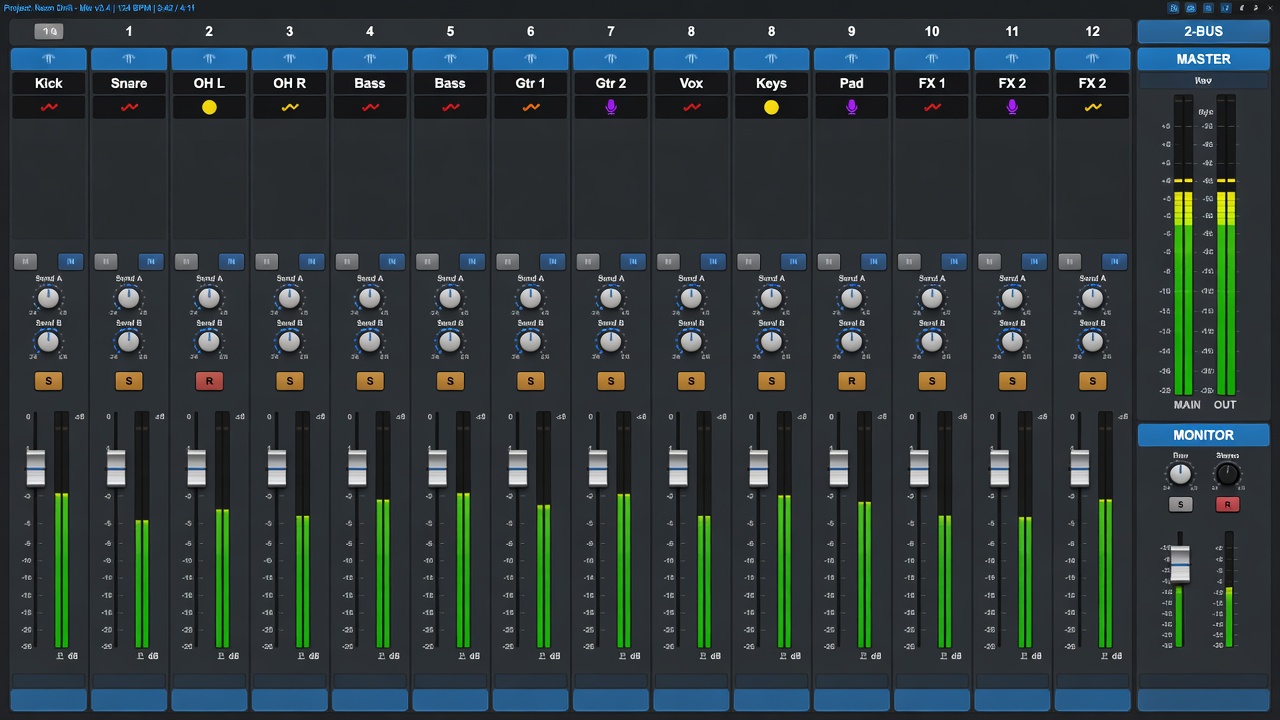Click the Kick volume fader handle
The height and width of the screenshot is (720, 1280).
click(35, 468)
